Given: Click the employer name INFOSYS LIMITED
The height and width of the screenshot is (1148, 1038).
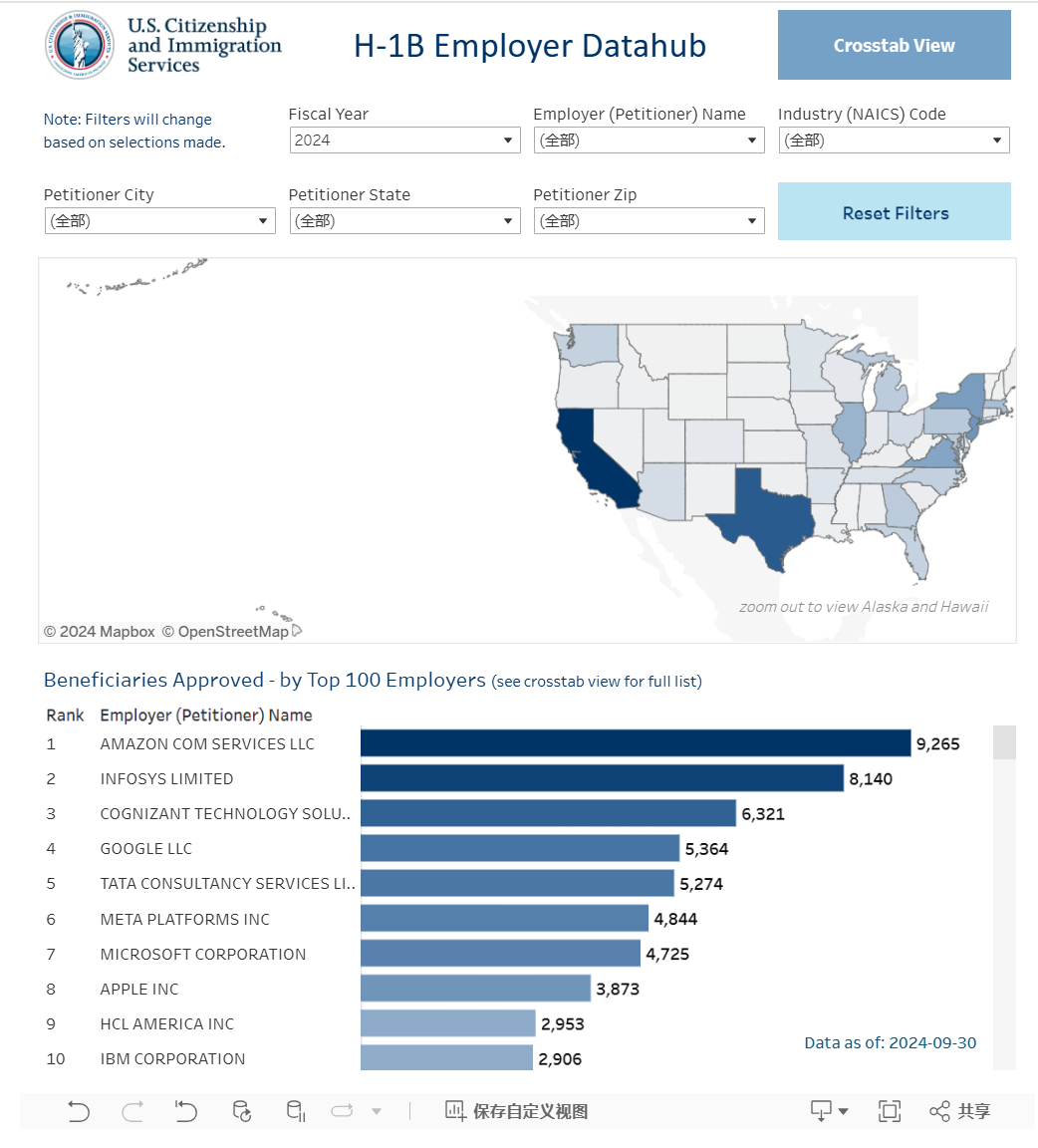Looking at the screenshot, I should [x=167, y=779].
